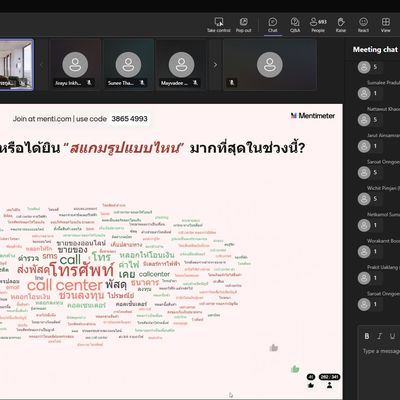Click sender name Nattawut in chat

tap(383, 109)
